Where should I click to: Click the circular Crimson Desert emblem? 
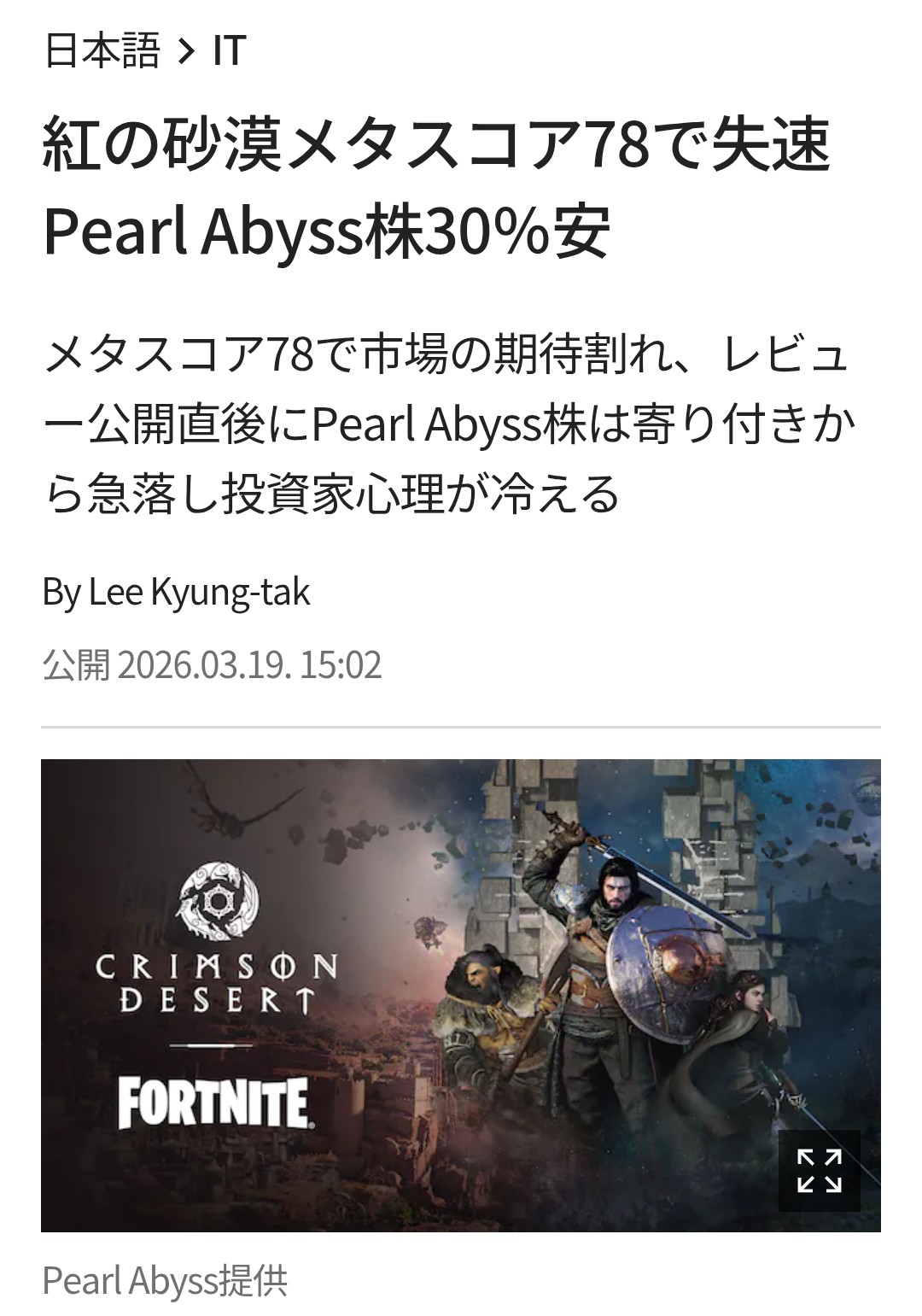point(218,901)
